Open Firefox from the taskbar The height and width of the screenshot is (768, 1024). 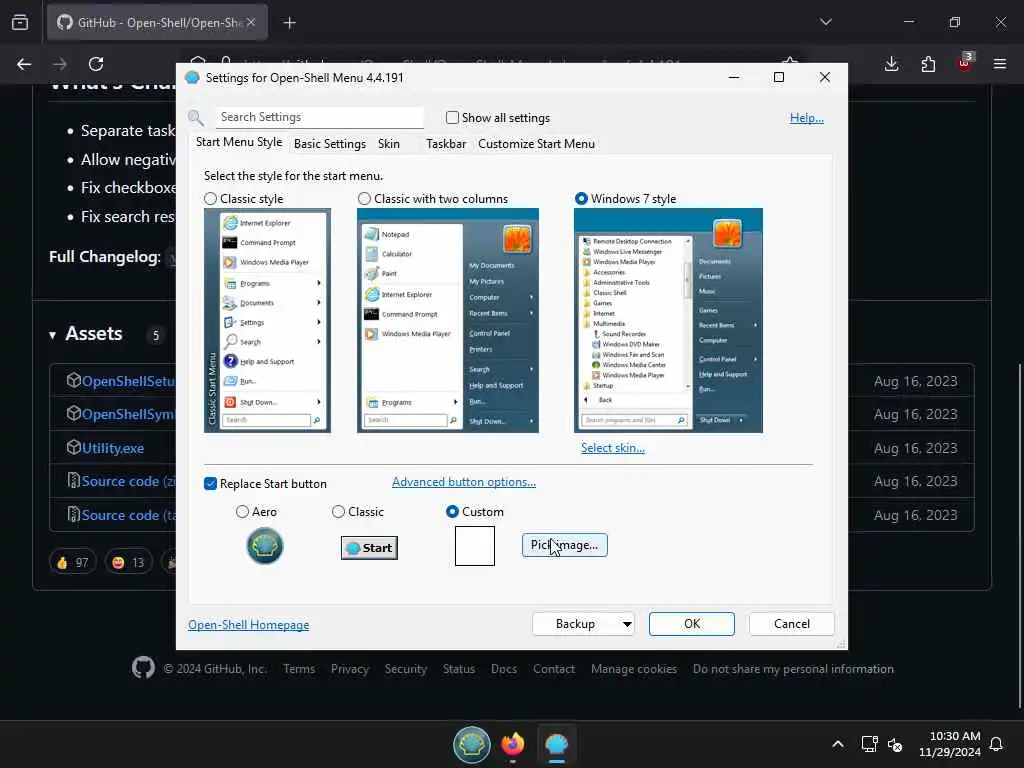pyautogui.click(x=513, y=744)
